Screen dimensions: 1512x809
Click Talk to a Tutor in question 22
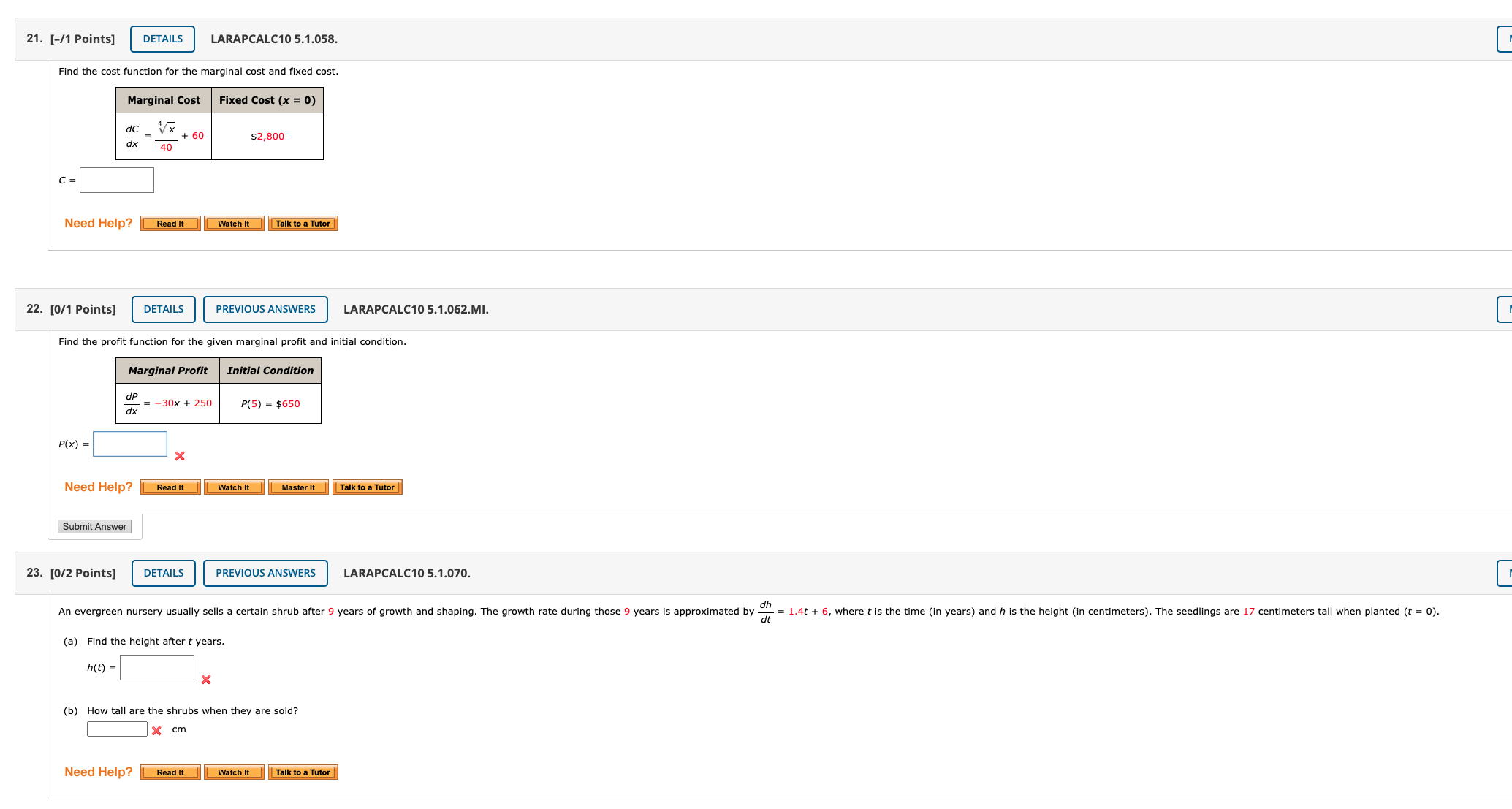pyautogui.click(x=367, y=488)
